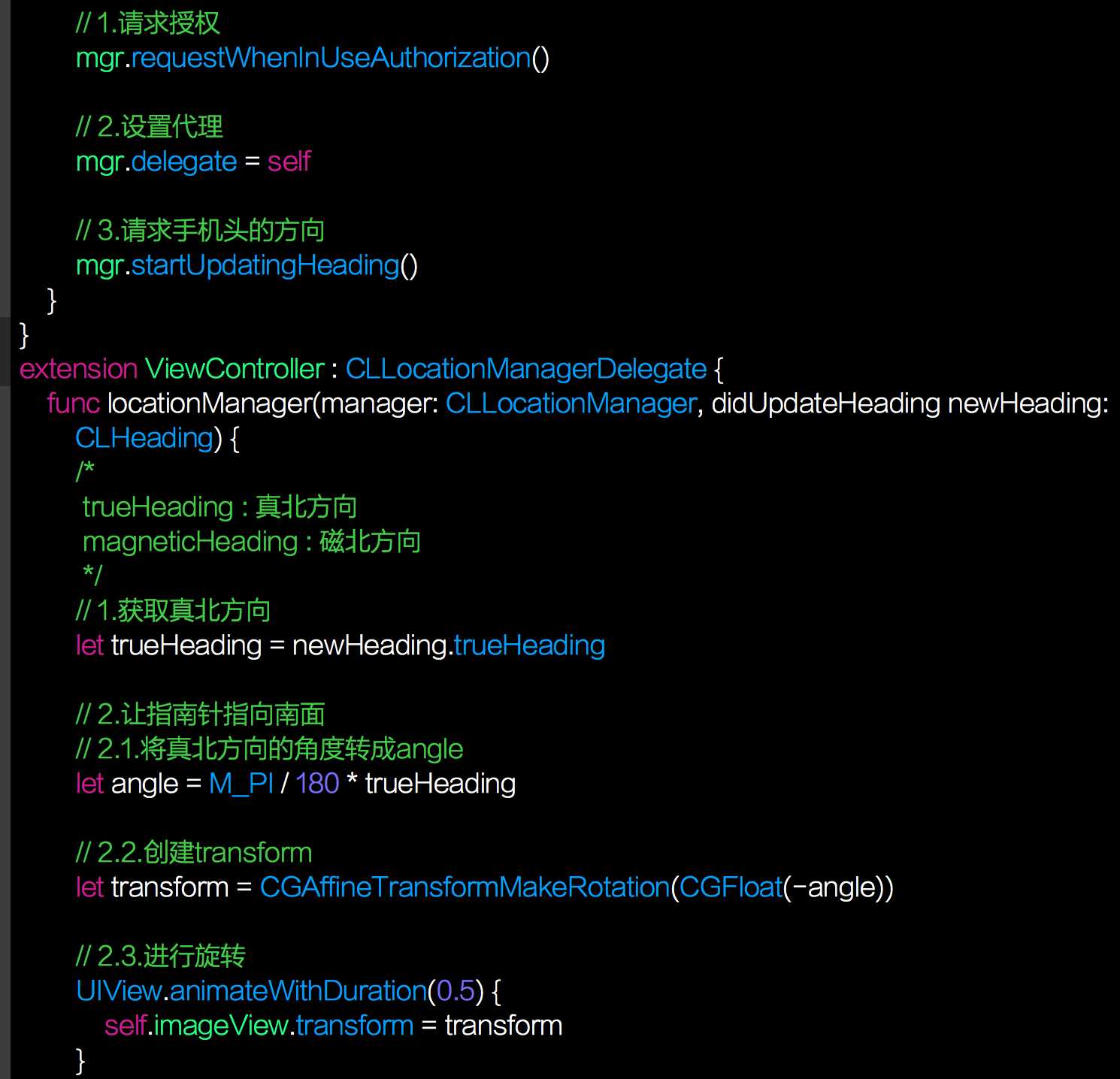Viewport: 1120px width, 1079px height.
Task: Click blue 'transform' property after imageView
Action: click(355, 1026)
